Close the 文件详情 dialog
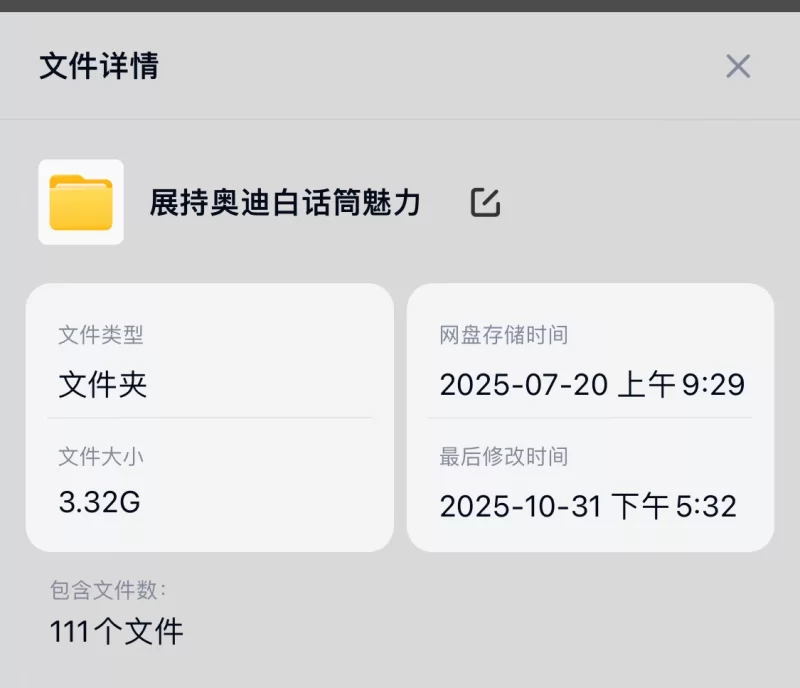The image size is (800, 688). tap(738, 66)
